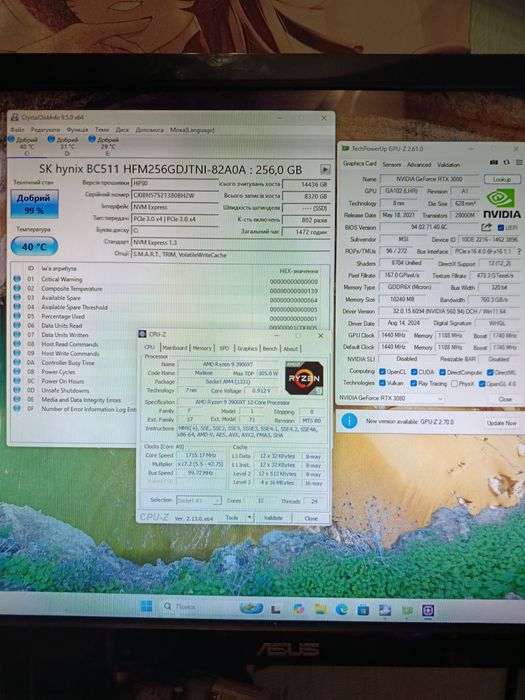The height and width of the screenshot is (700, 525).
Task: Open the File Explorer taskbar icon
Action: (x=320, y=609)
